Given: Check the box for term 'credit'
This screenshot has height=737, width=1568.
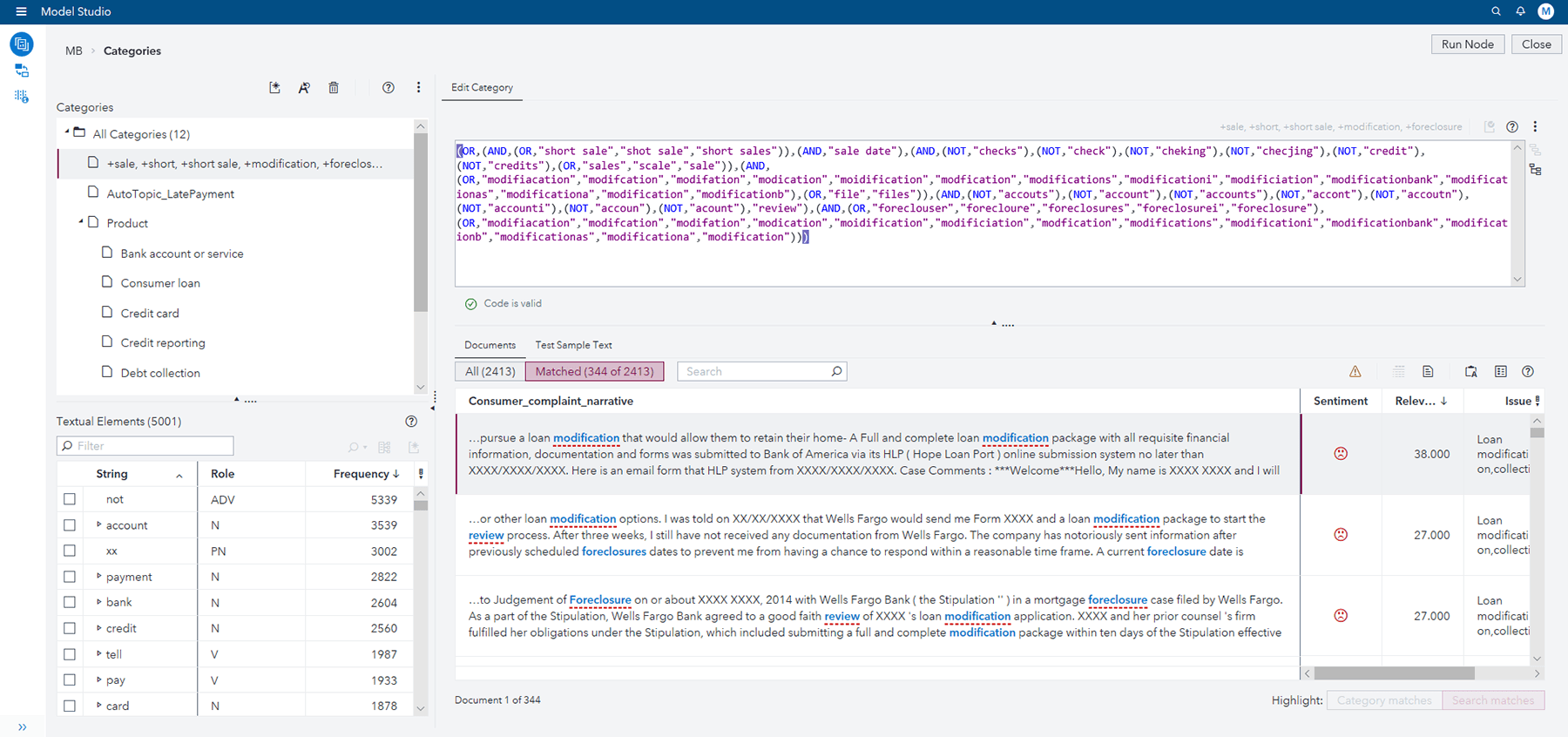Looking at the screenshot, I should coord(70,628).
